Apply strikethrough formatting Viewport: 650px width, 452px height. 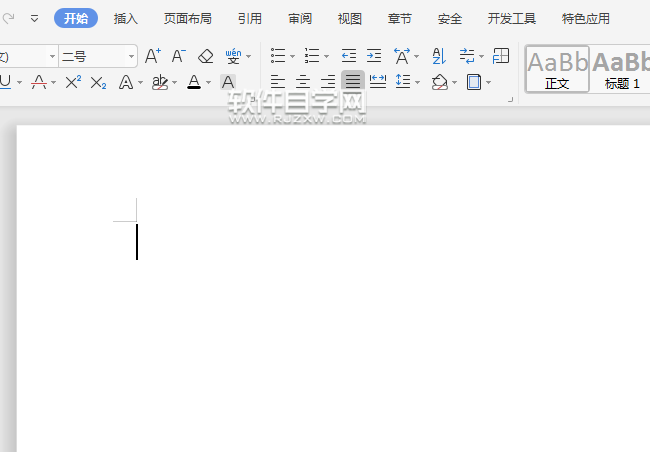coord(39,82)
